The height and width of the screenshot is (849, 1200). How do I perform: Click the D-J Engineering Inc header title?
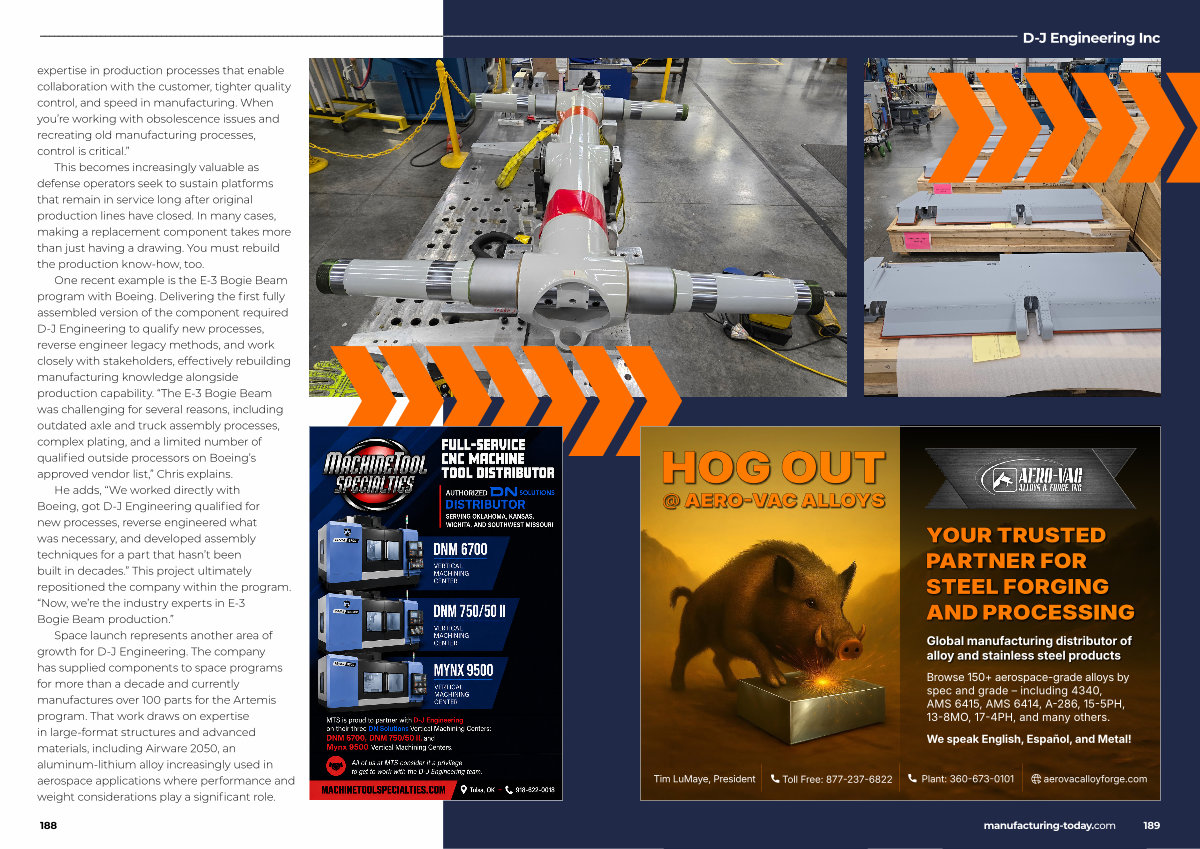1091,38
